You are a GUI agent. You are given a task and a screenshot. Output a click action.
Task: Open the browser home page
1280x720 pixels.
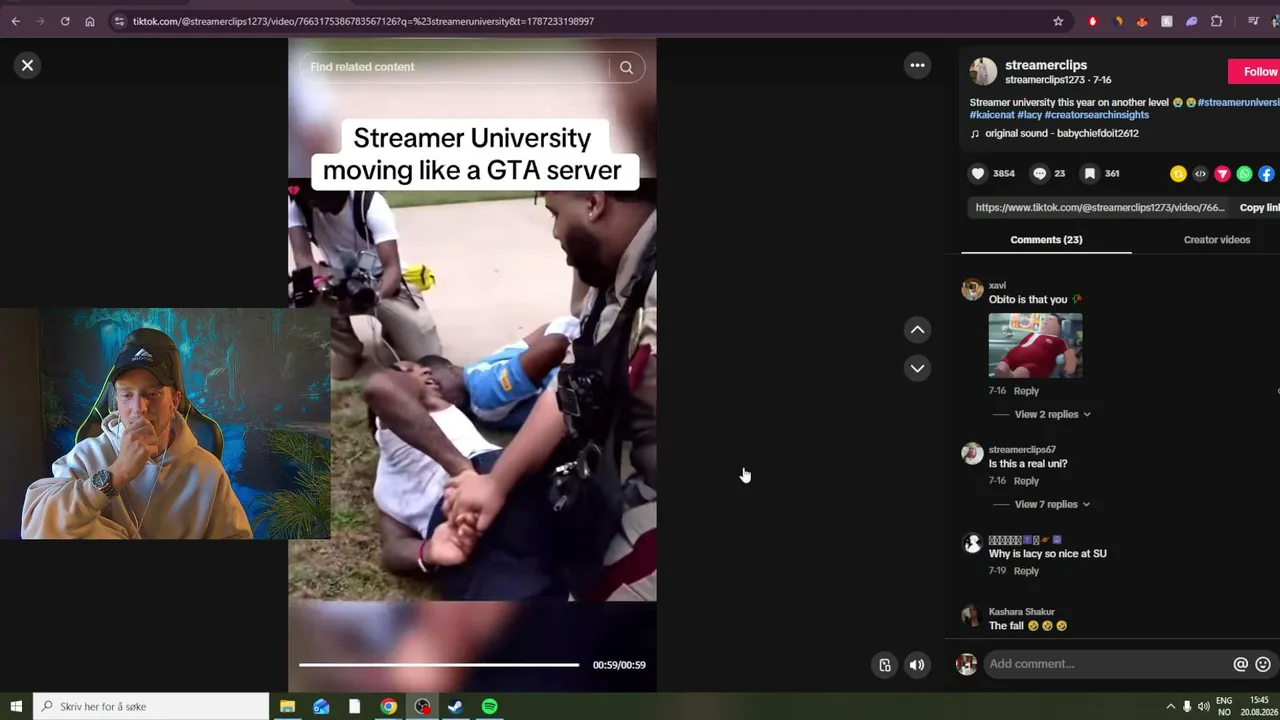[x=90, y=21]
